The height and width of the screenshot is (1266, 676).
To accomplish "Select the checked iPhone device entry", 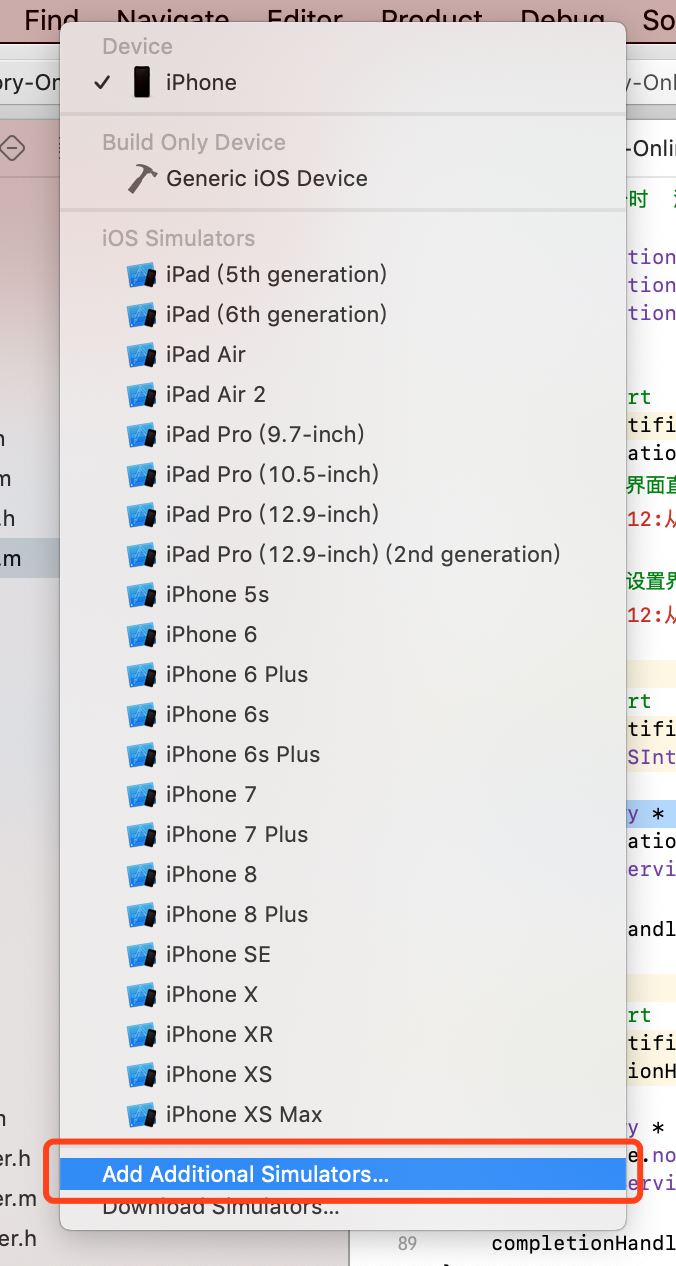I will point(343,82).
